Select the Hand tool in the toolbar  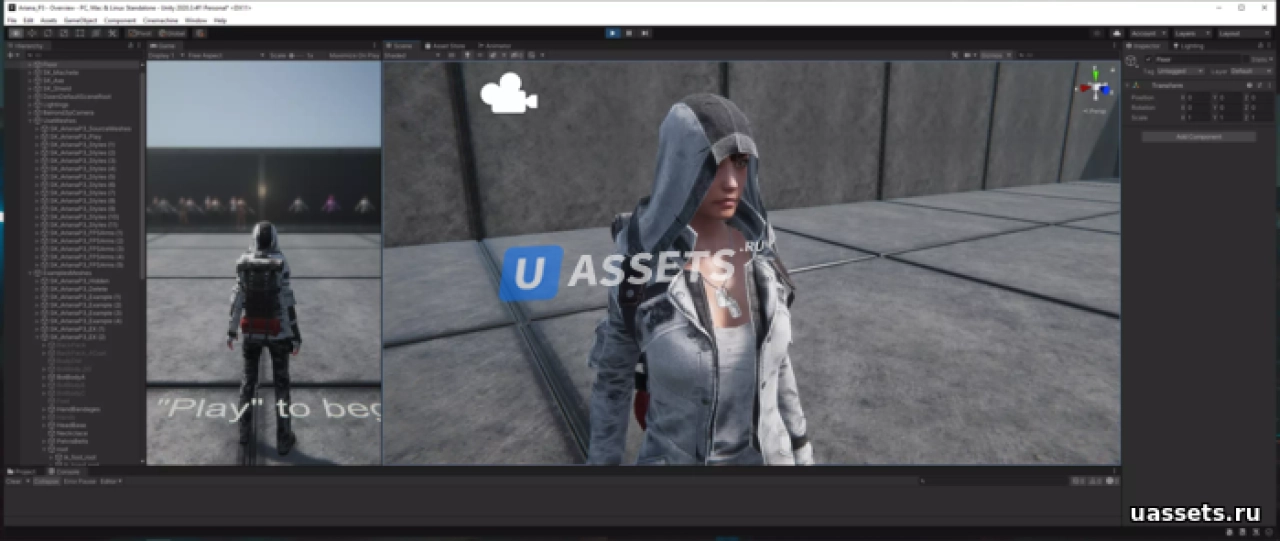click(x=15, y=33)
